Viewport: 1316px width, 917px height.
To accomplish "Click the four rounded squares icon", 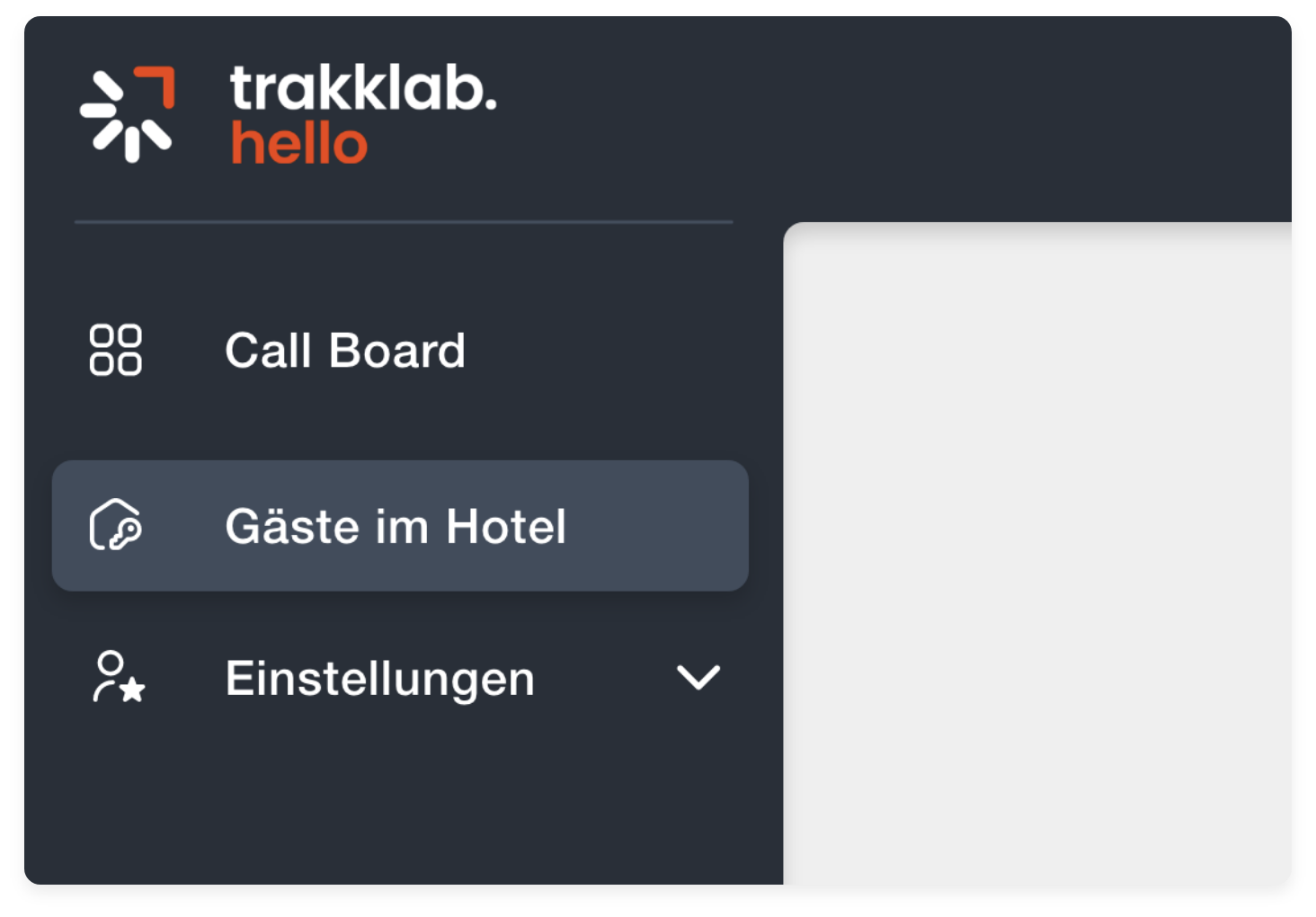I will click(115, 350).
